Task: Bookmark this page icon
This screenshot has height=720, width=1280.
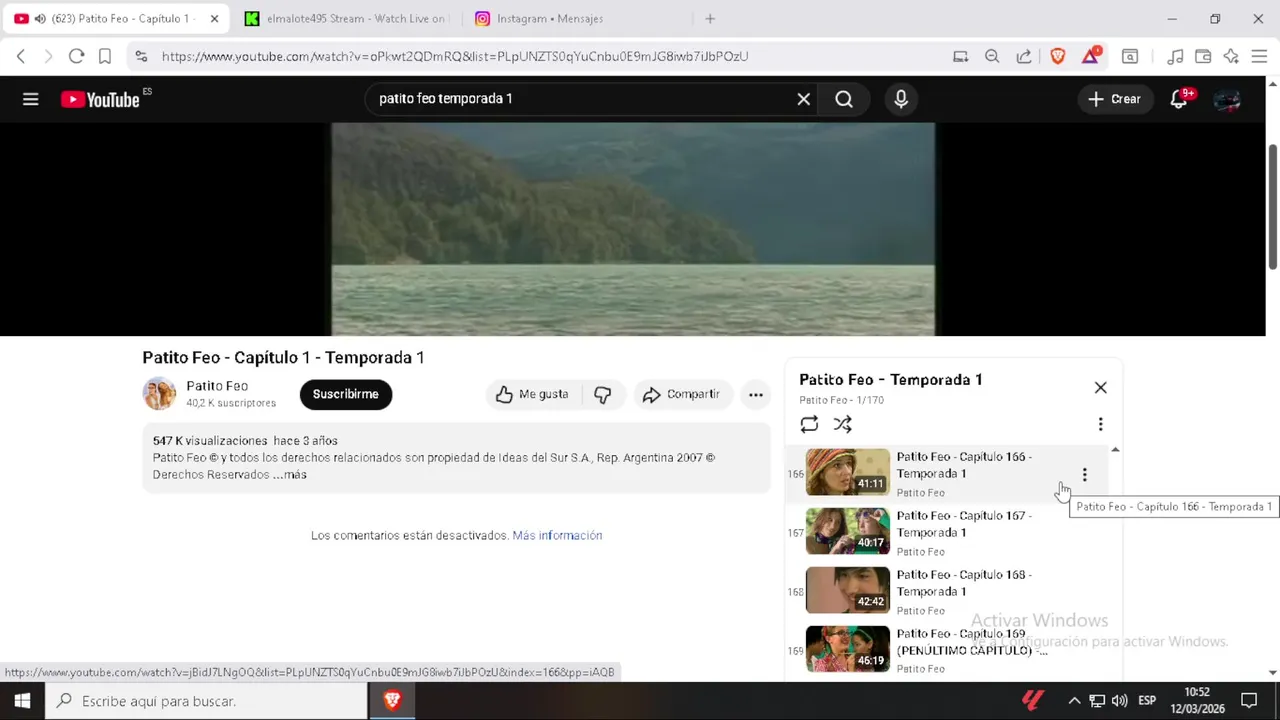Action: pos(104,56)
